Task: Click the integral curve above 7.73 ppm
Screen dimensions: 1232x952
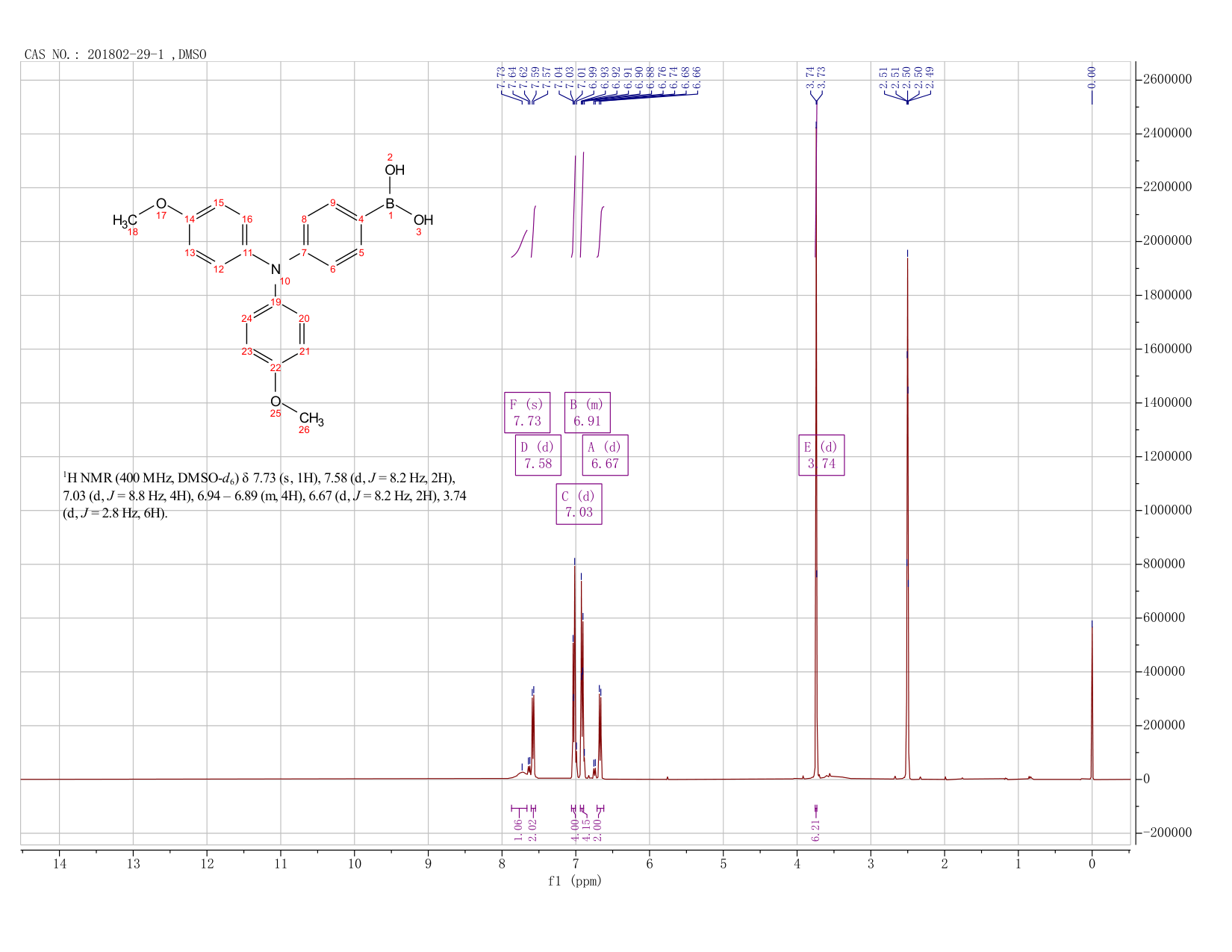Action: (x=519, y=244)
